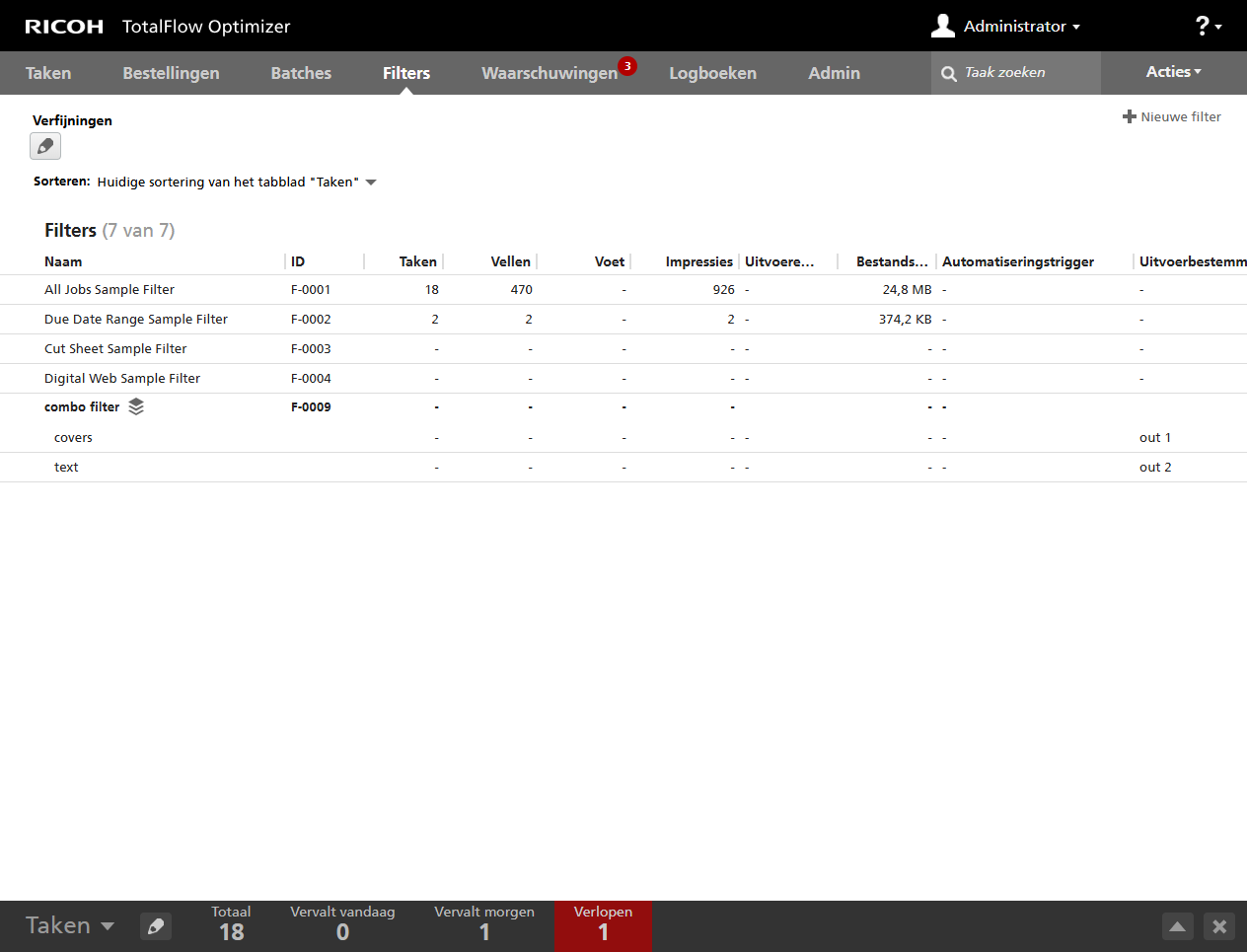1247x952 pixels.
Task: Click the search magnifier icon
Action: 949,74
